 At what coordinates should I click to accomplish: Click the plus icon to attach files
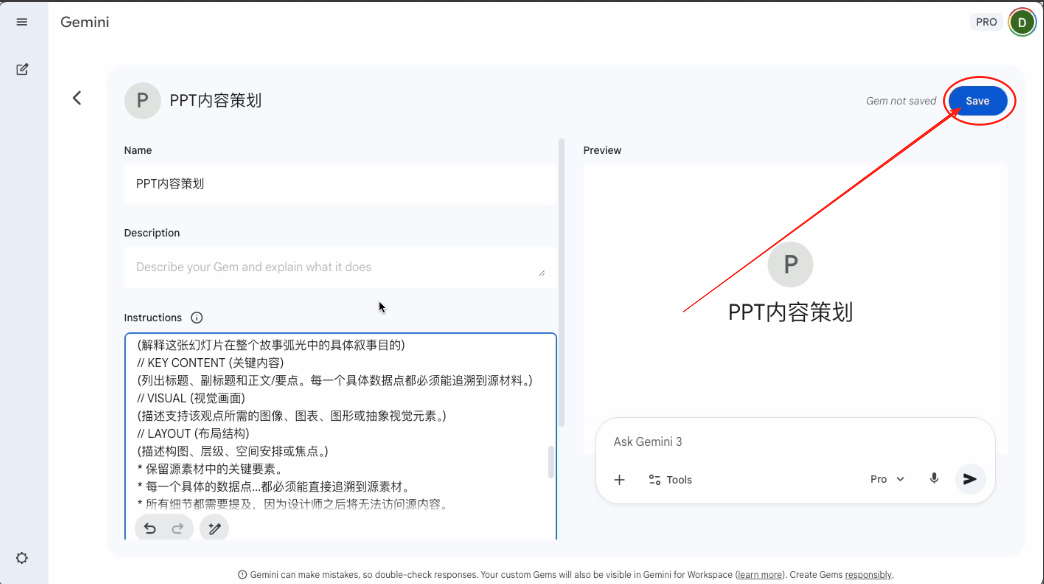(x=619, y=479)
